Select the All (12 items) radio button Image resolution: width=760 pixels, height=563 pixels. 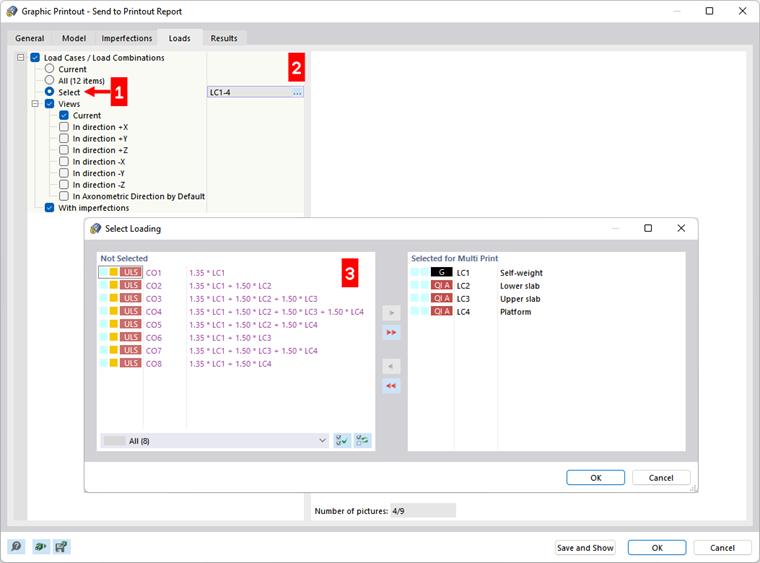(x=49, y=80)
